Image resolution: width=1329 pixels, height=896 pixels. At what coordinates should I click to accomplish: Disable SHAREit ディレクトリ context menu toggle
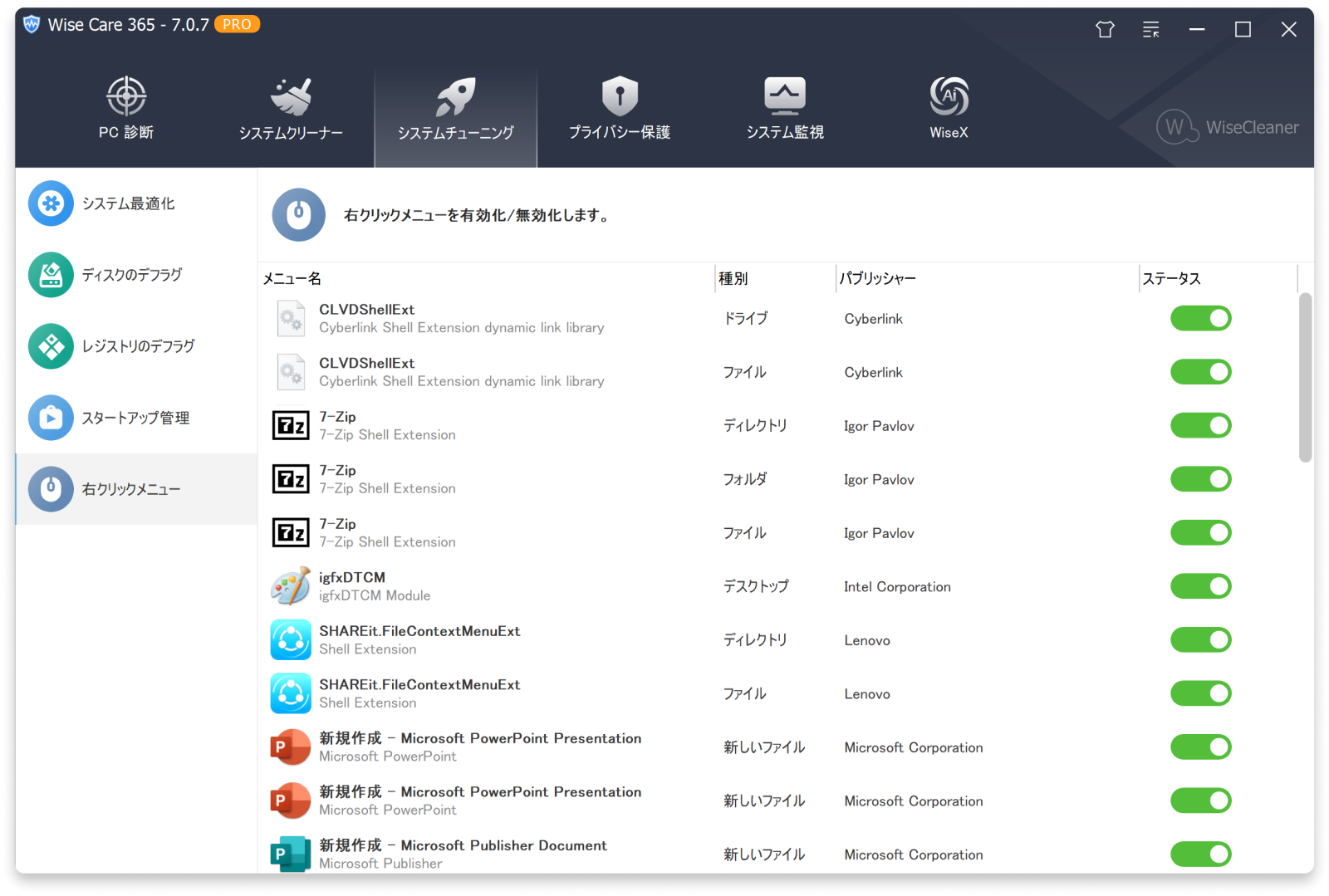tap(1200, 640)
